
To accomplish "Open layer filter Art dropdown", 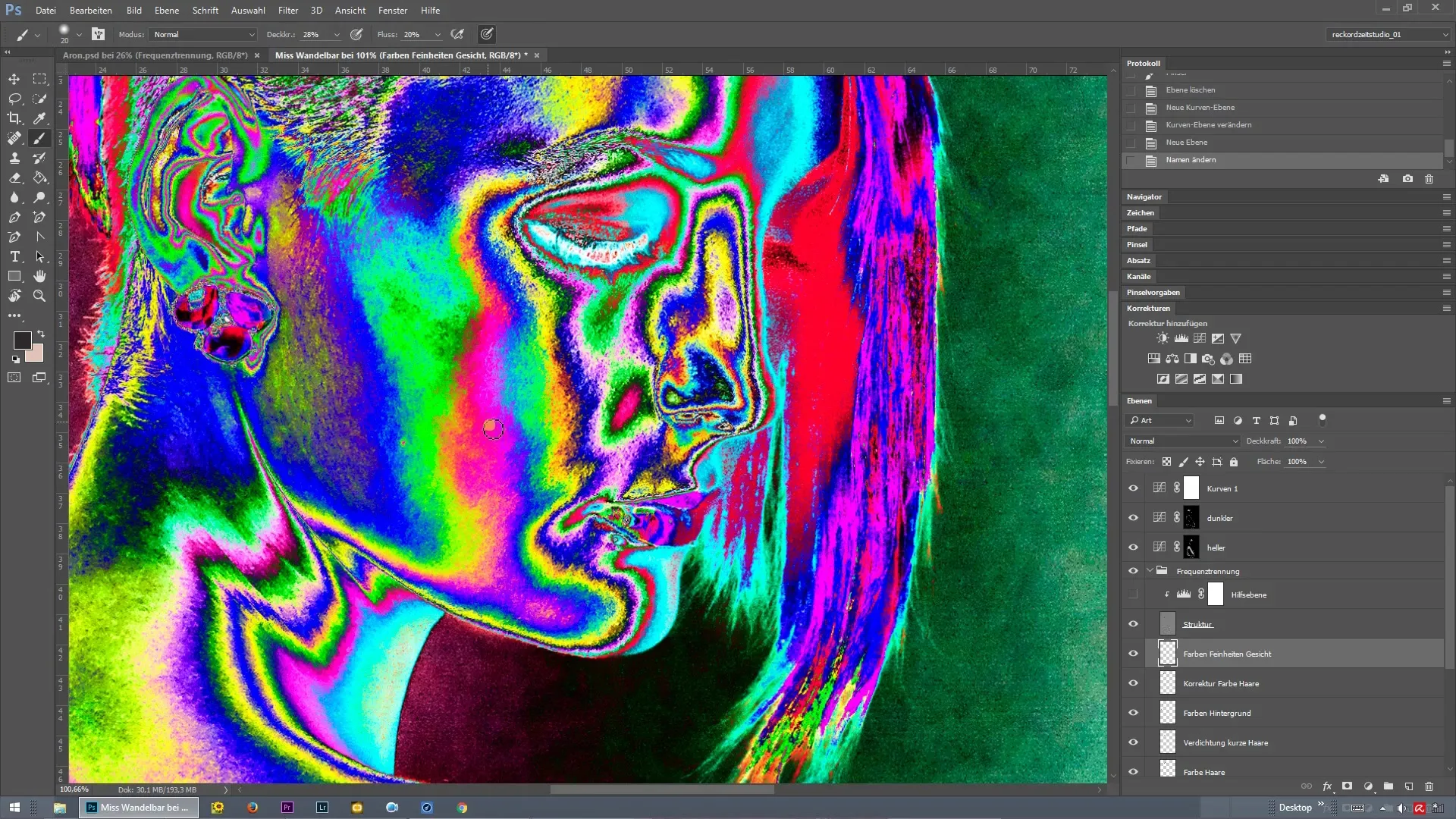I will [x=1160, y=421].
